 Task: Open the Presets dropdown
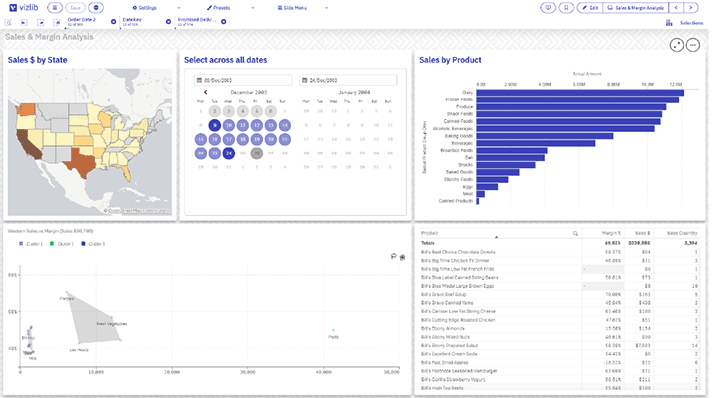pyautogui.click(x=219, y=8)
